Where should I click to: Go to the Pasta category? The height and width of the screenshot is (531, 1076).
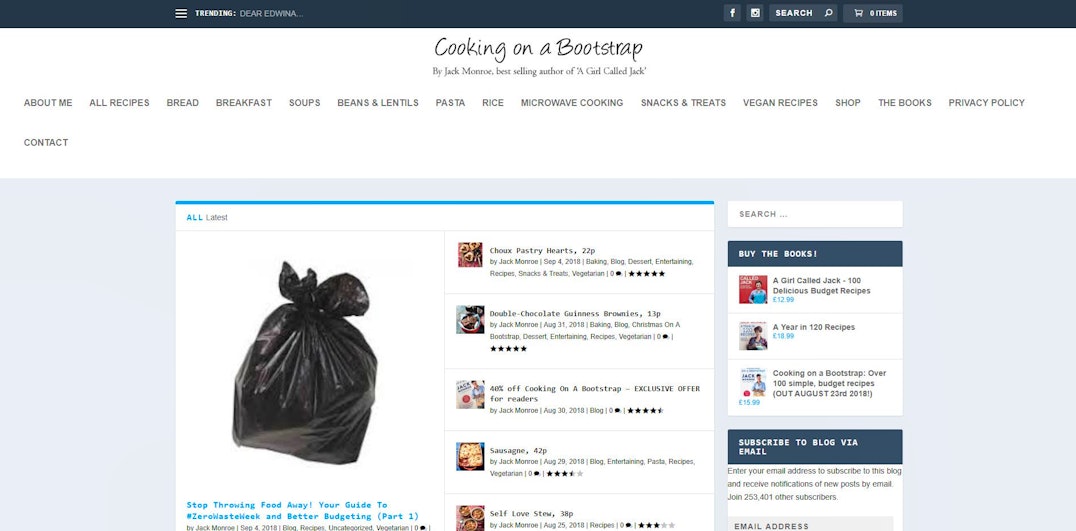pyautogui.click(x=450, y=103)
